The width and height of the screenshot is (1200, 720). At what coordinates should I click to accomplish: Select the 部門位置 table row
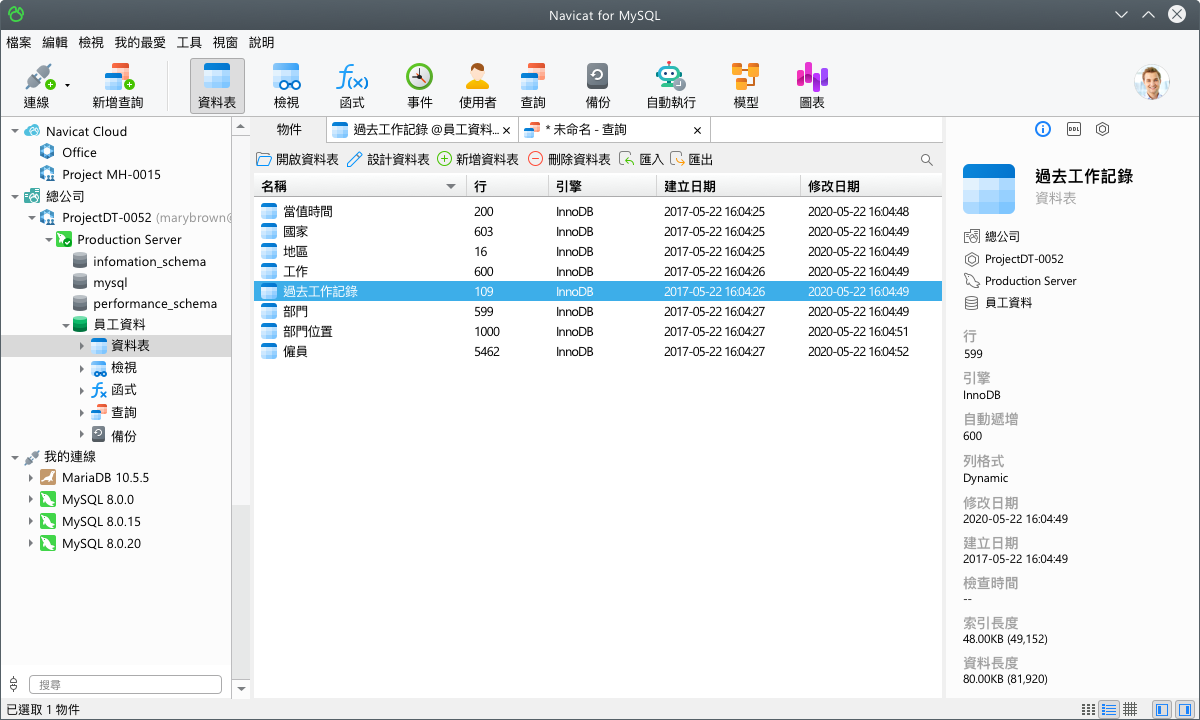(x=597, y=331)
